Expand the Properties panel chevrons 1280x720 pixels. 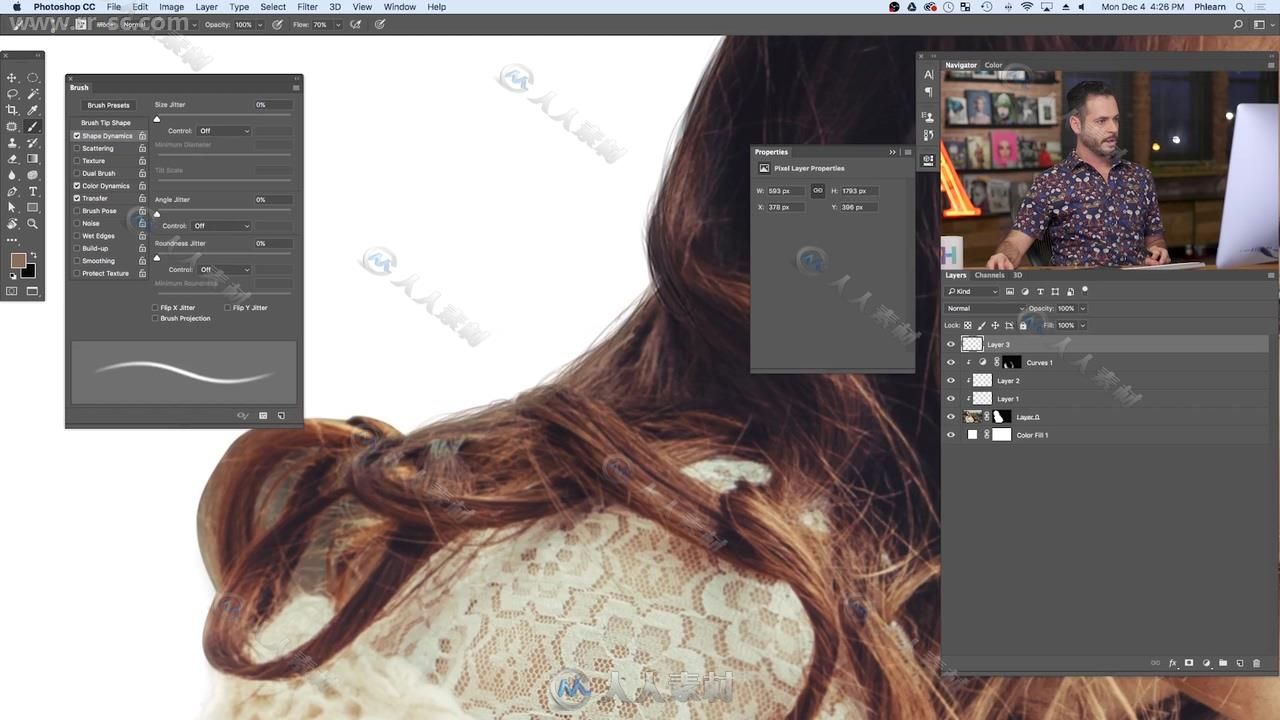pyautogui.click(x=892, y=152)
